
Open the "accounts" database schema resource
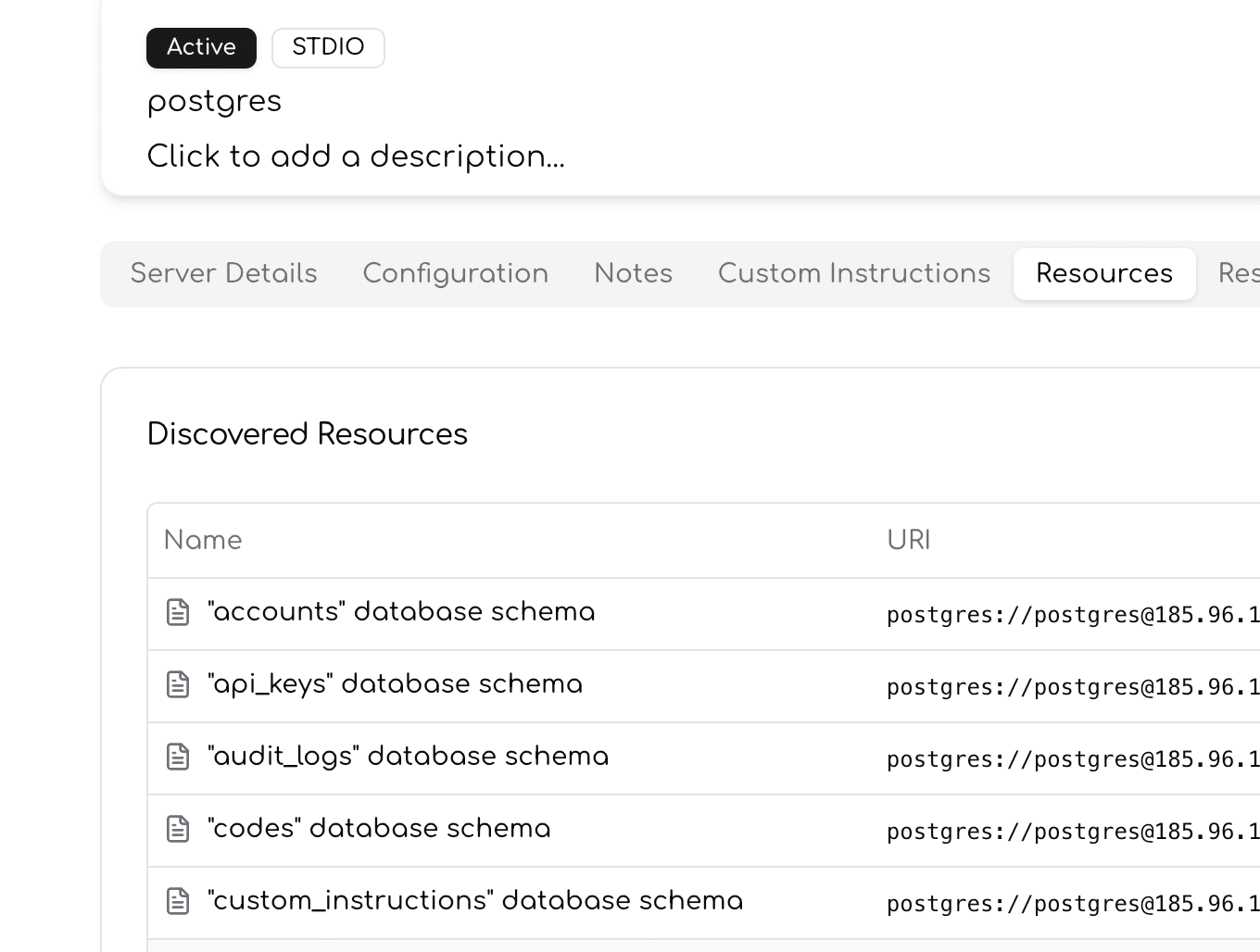coord(401,611)
